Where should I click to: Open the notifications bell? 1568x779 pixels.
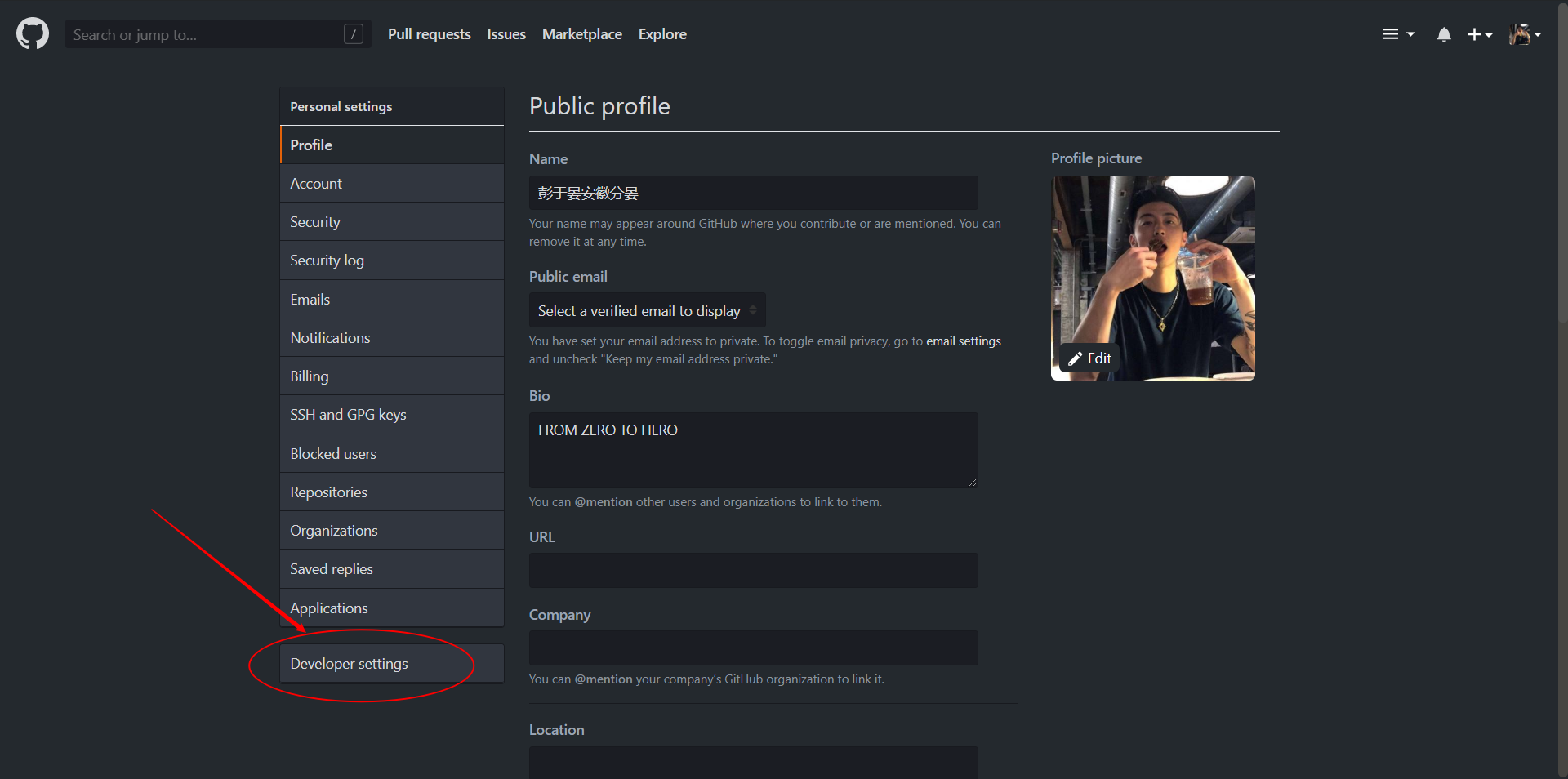point(1444,34)
